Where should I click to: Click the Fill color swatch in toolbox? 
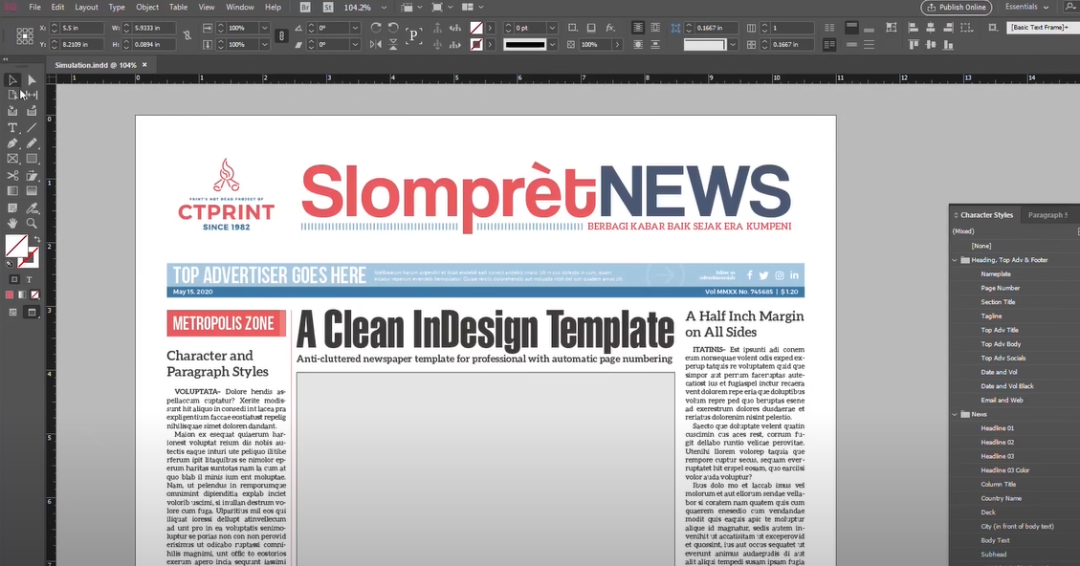pos(17,245)
